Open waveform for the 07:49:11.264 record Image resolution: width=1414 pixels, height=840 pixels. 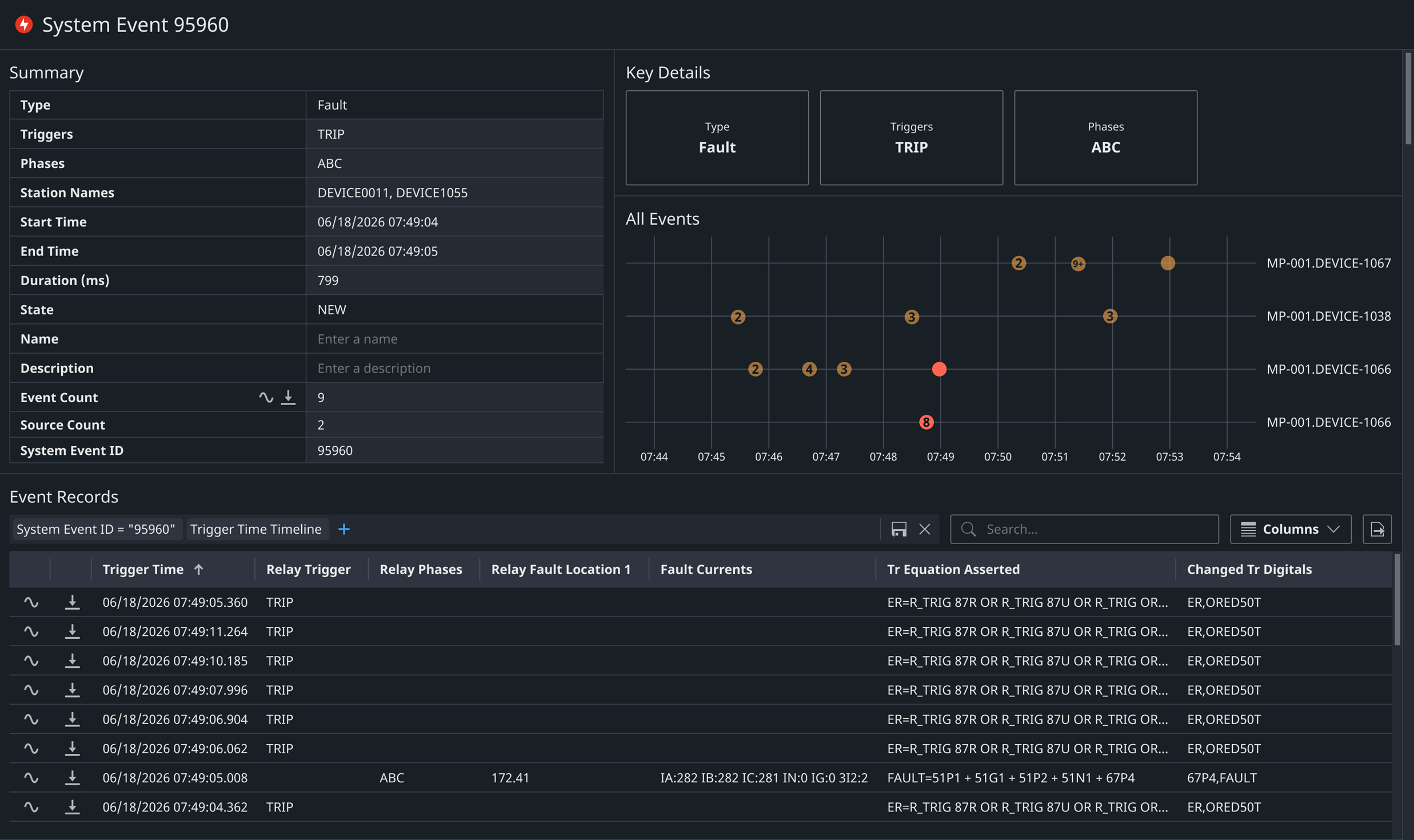click(x=31, y=631)
